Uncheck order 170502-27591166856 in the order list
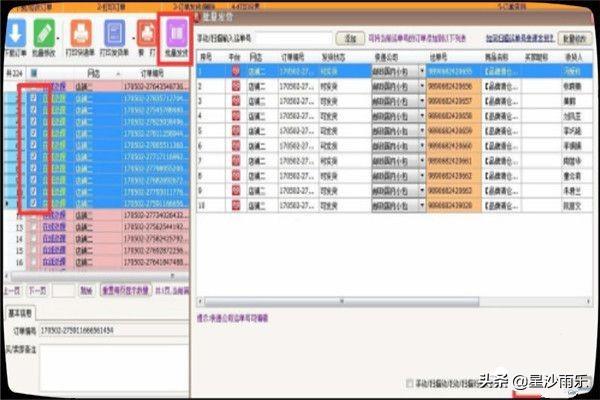 pyautogui.click(x=34, y=203)
